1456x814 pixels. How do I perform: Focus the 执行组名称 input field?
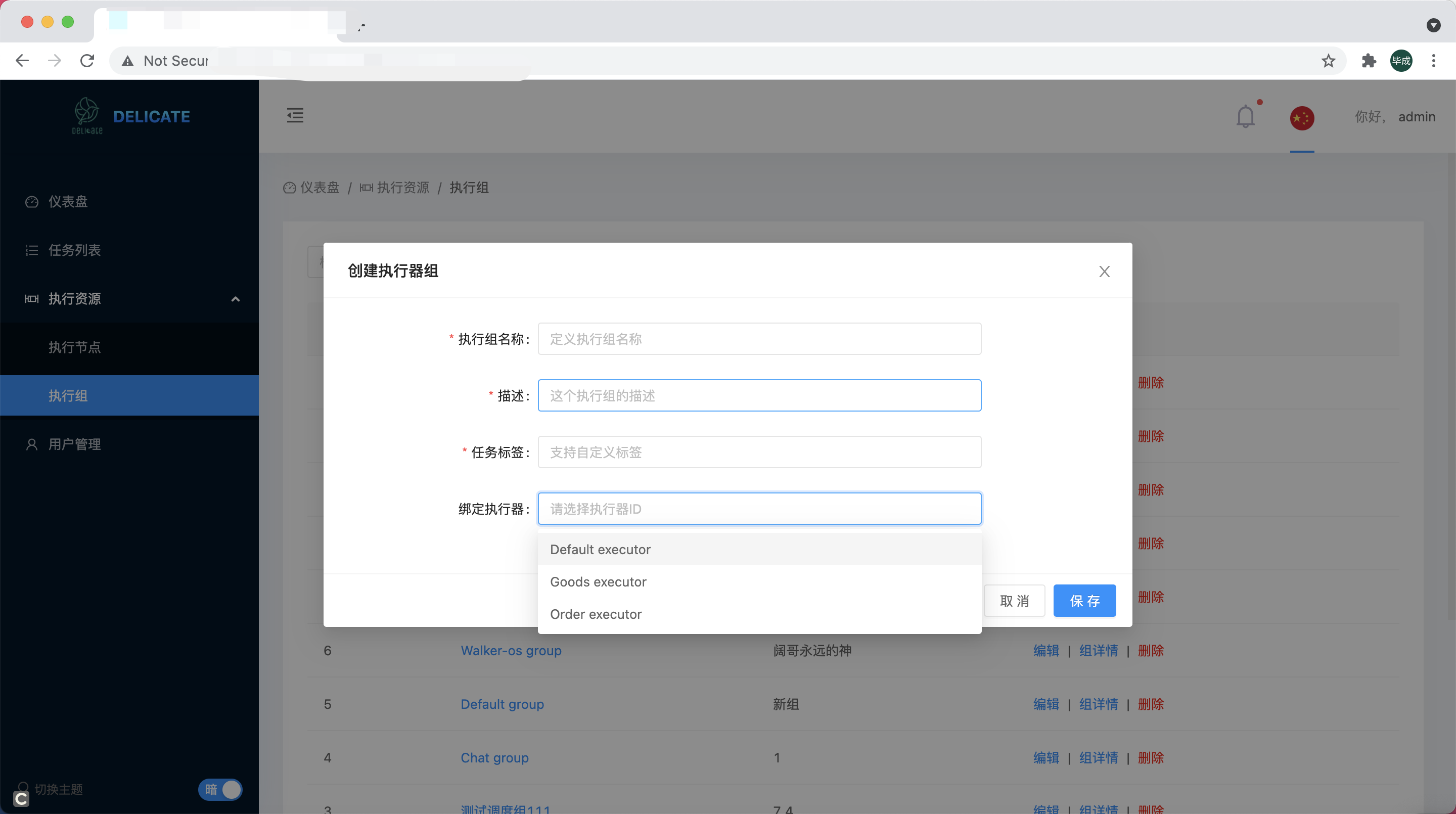coord(759,339)
